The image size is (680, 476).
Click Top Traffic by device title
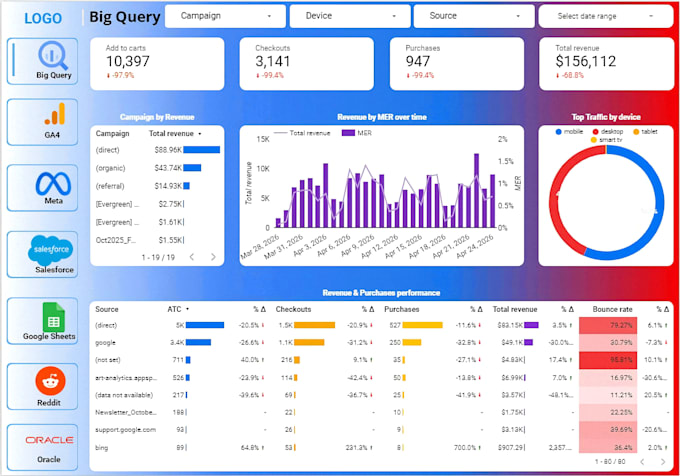(606, 117)
